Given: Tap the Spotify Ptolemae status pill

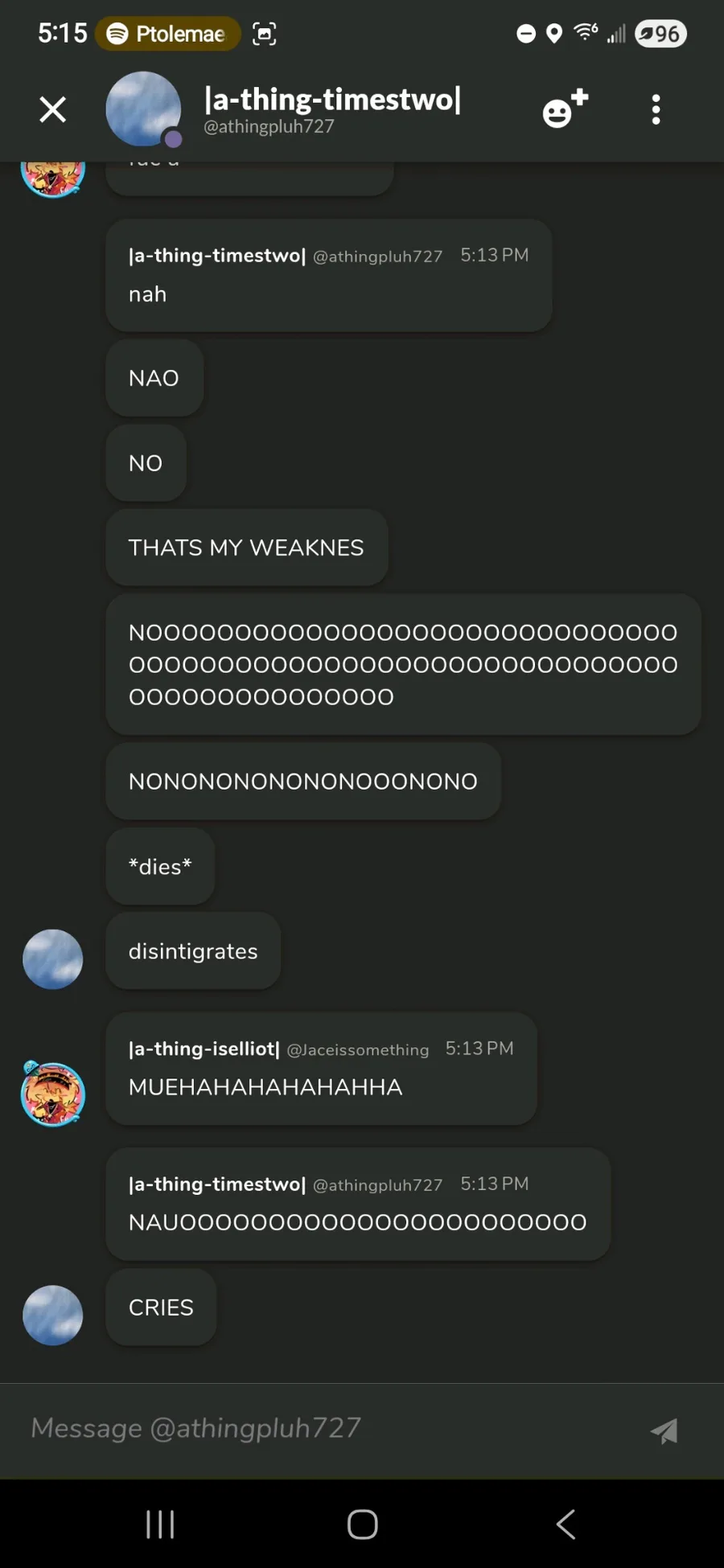Looking at the screenshot, I should [x=168, y=34].
